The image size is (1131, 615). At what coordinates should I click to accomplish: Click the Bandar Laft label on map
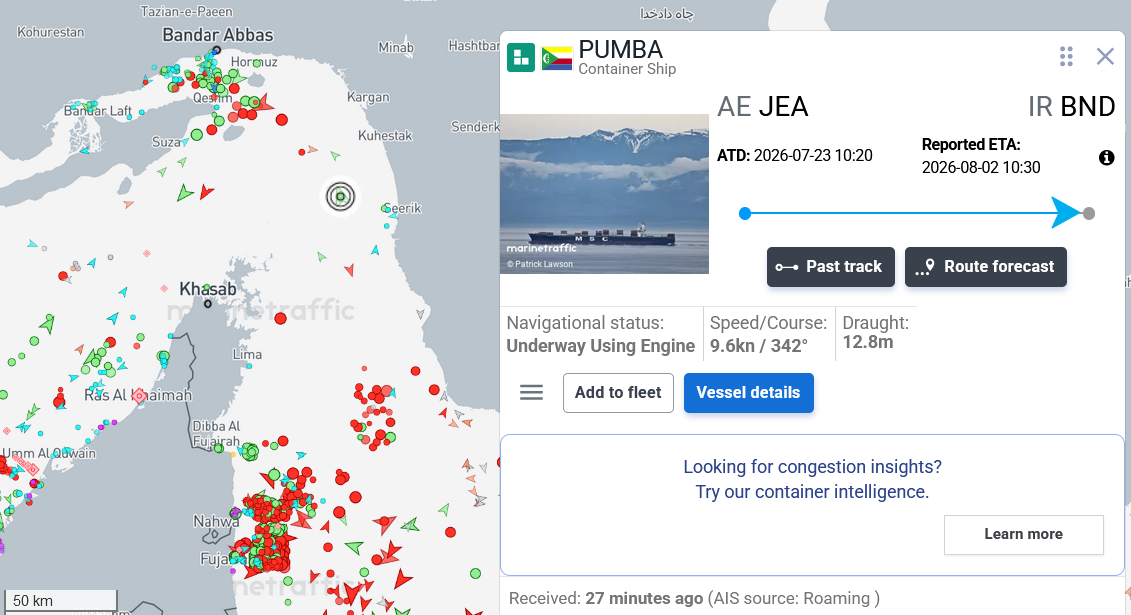(x=98, y=110)
